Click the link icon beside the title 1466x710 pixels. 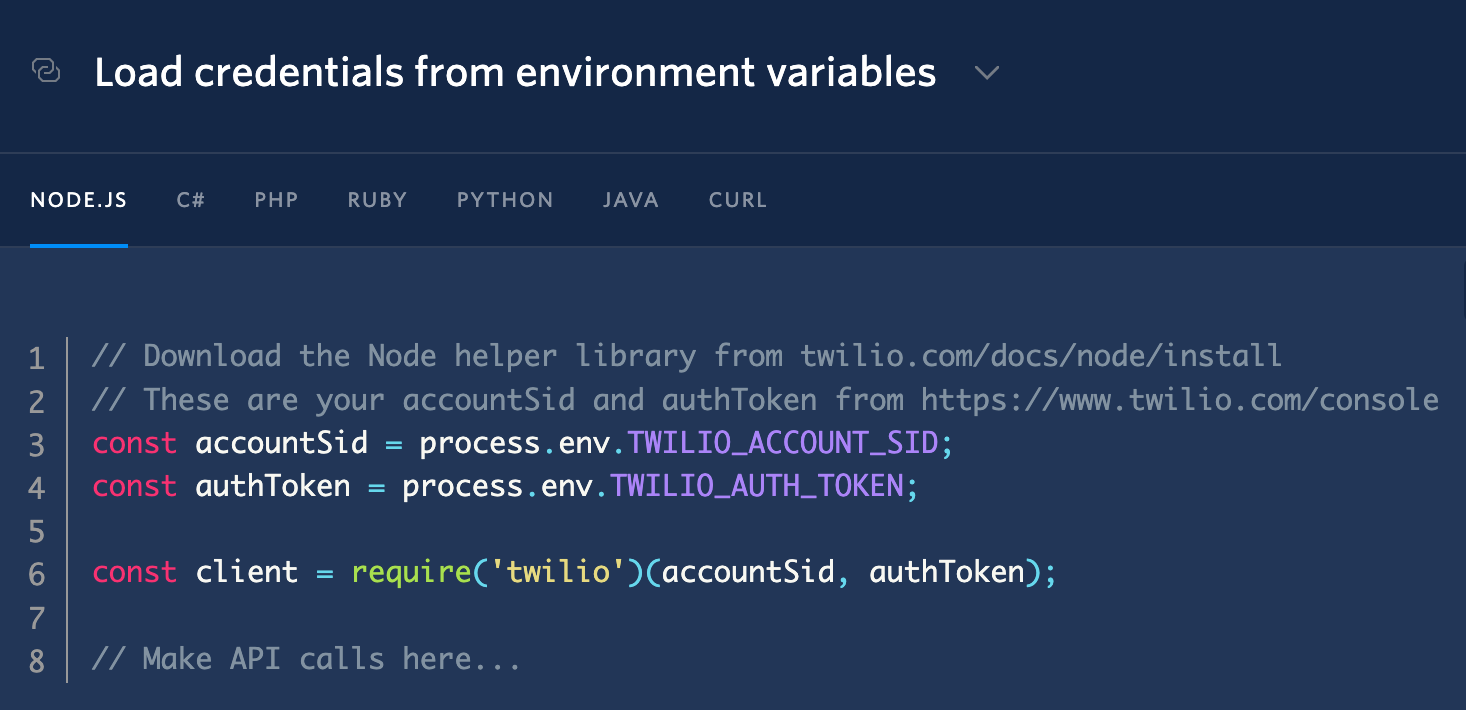pos(47,71)
